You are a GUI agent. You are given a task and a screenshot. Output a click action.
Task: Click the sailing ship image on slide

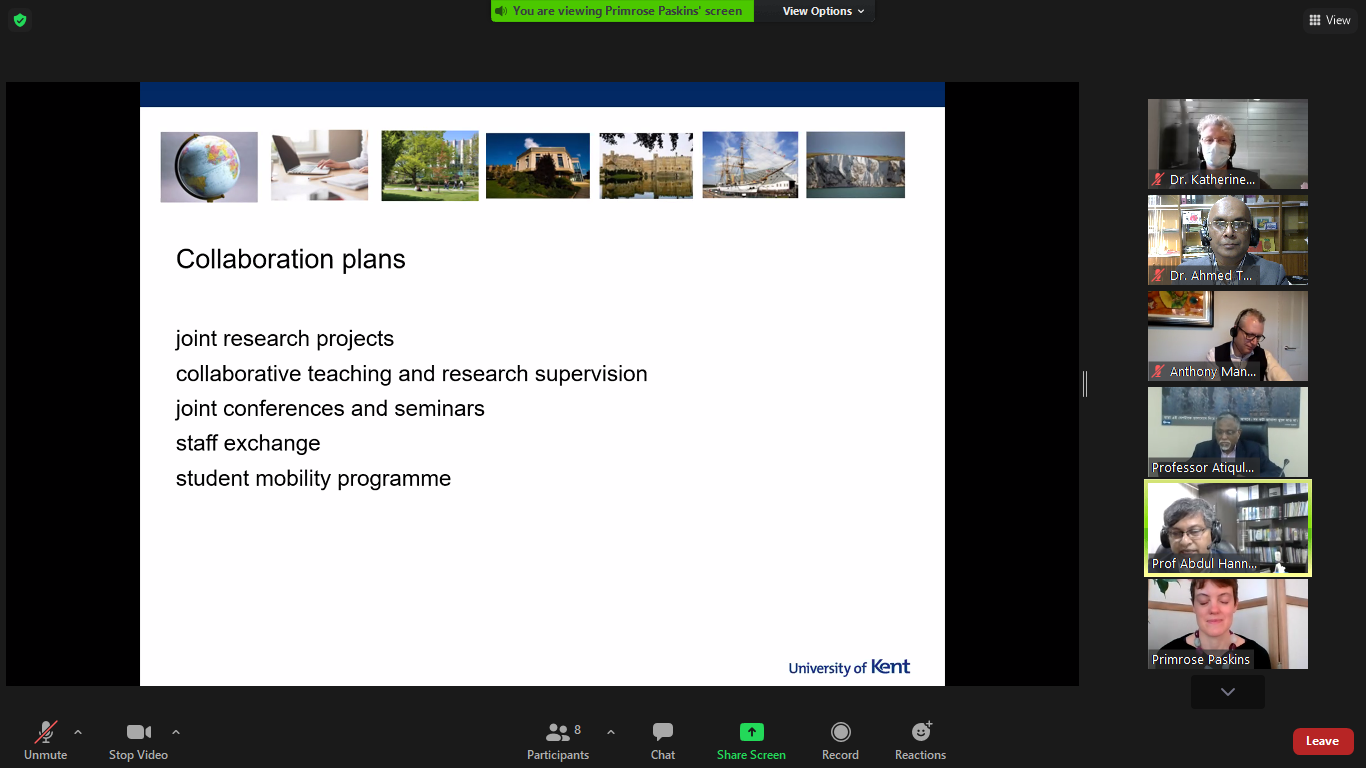(750, 165)
